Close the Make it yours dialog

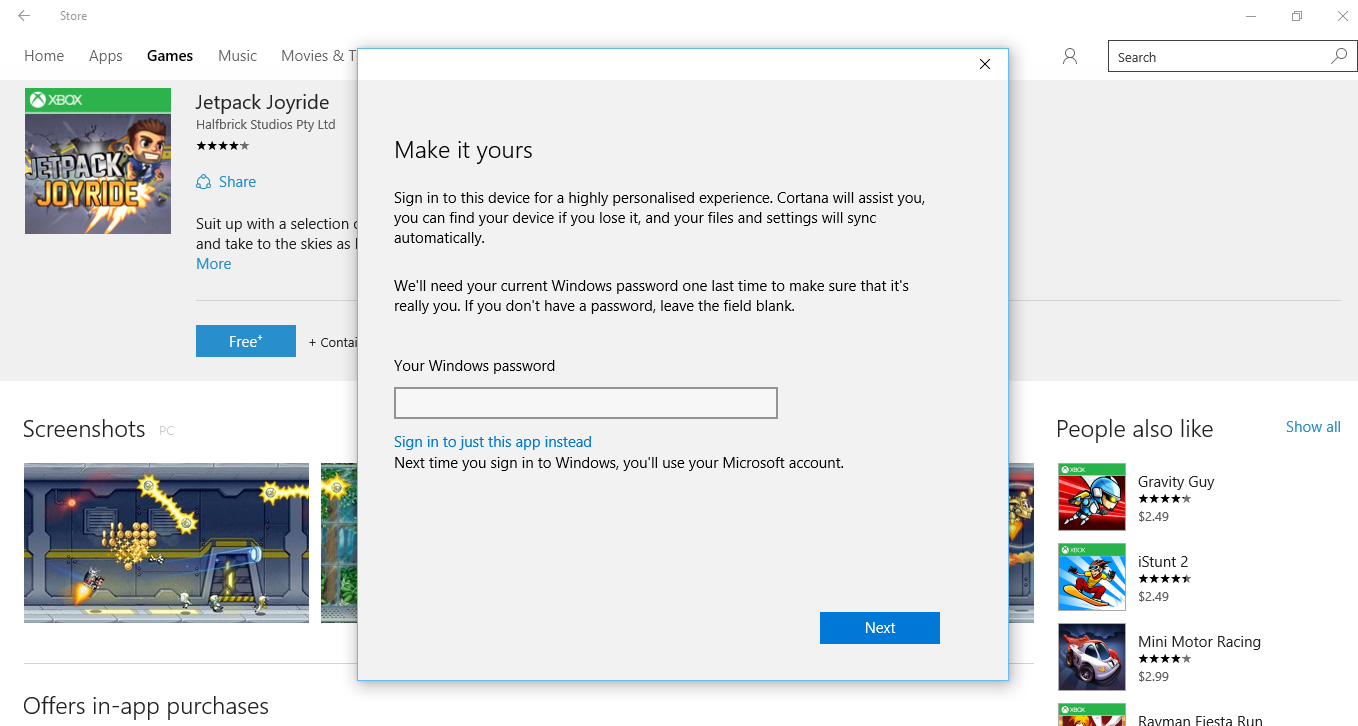985,64
